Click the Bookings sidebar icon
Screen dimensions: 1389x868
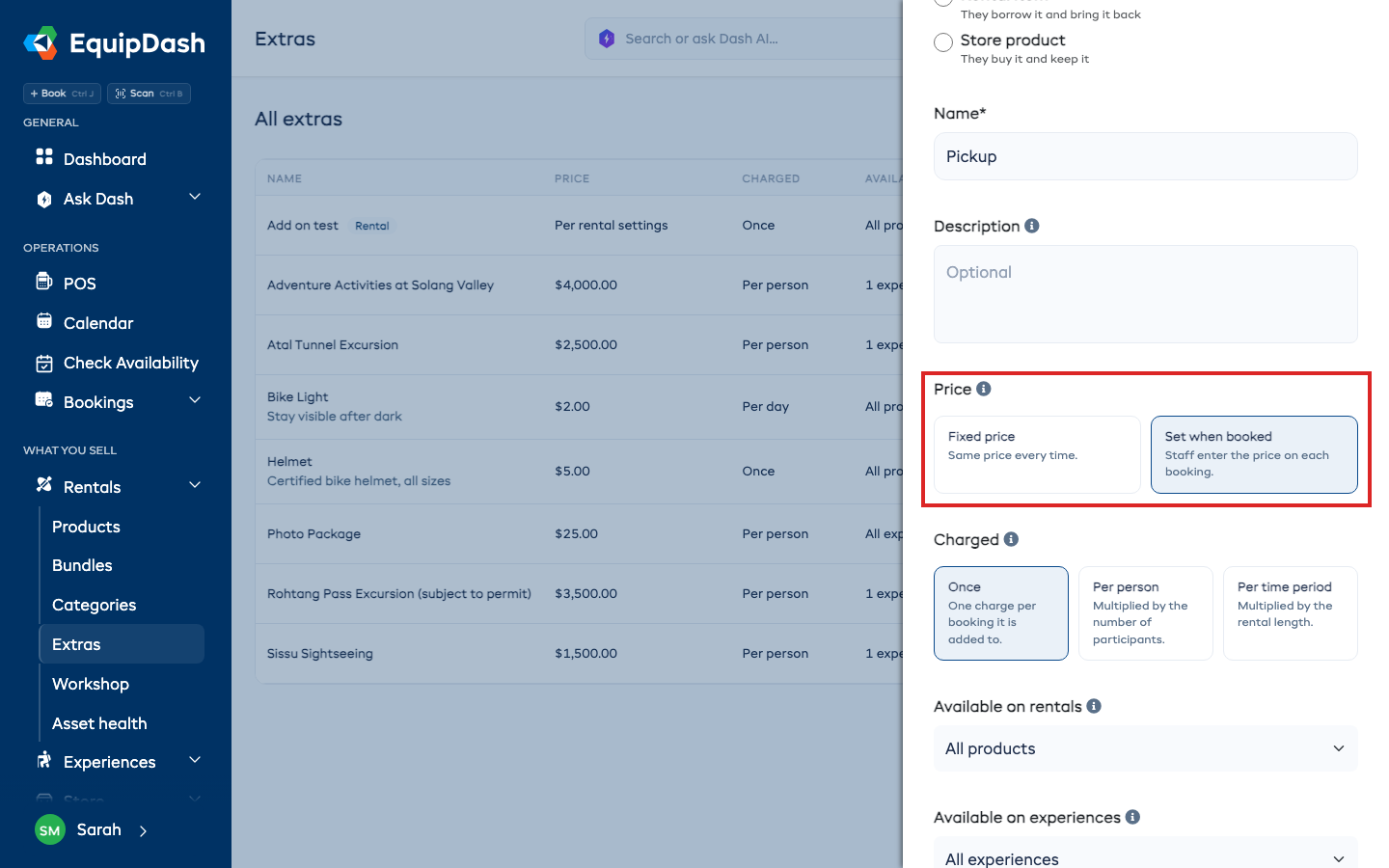pos(44,400)
